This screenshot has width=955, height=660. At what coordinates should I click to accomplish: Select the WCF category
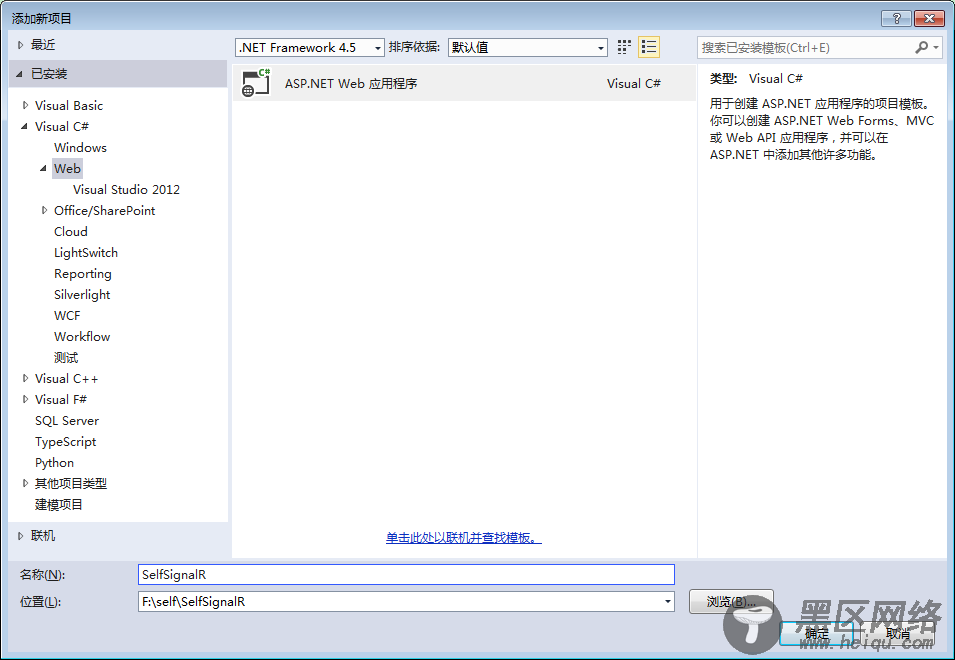pos(67,315)
